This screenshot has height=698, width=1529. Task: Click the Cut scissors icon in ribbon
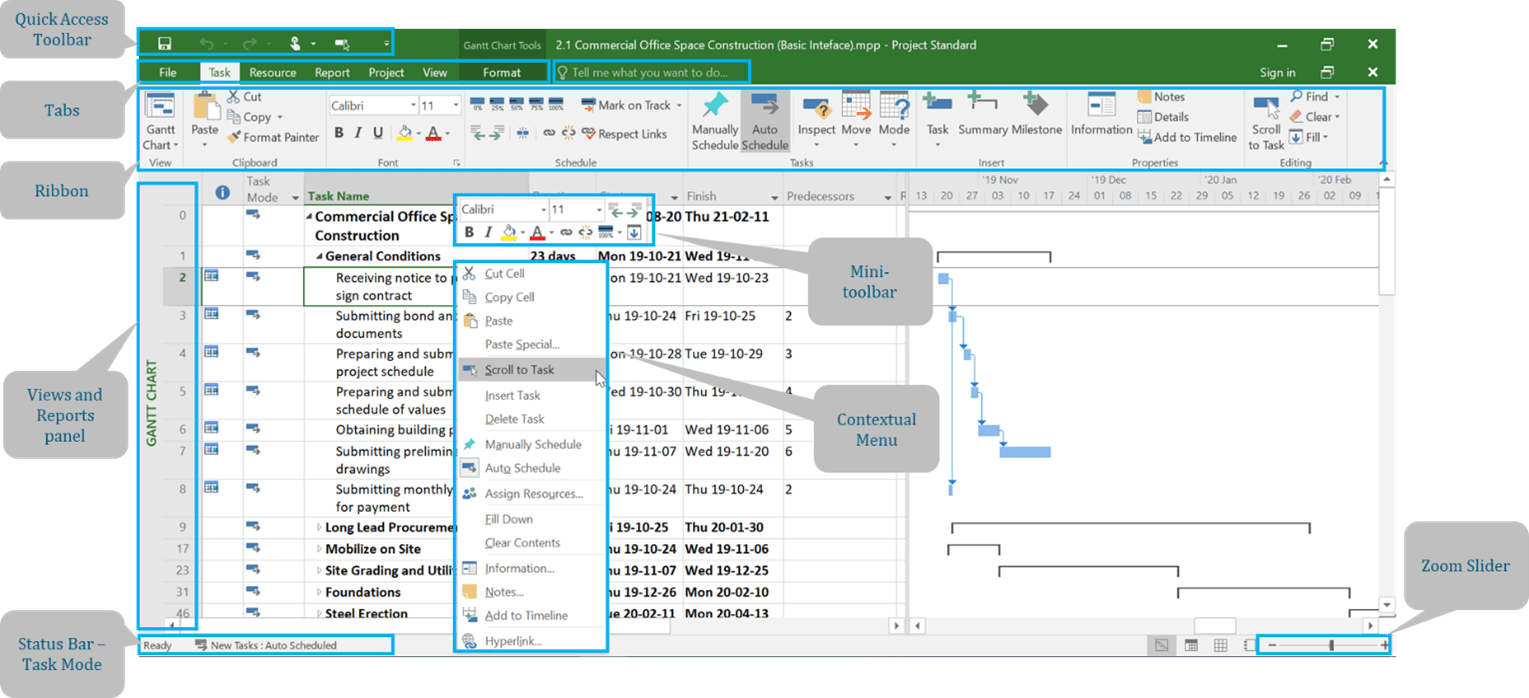[x=233, y=97]
